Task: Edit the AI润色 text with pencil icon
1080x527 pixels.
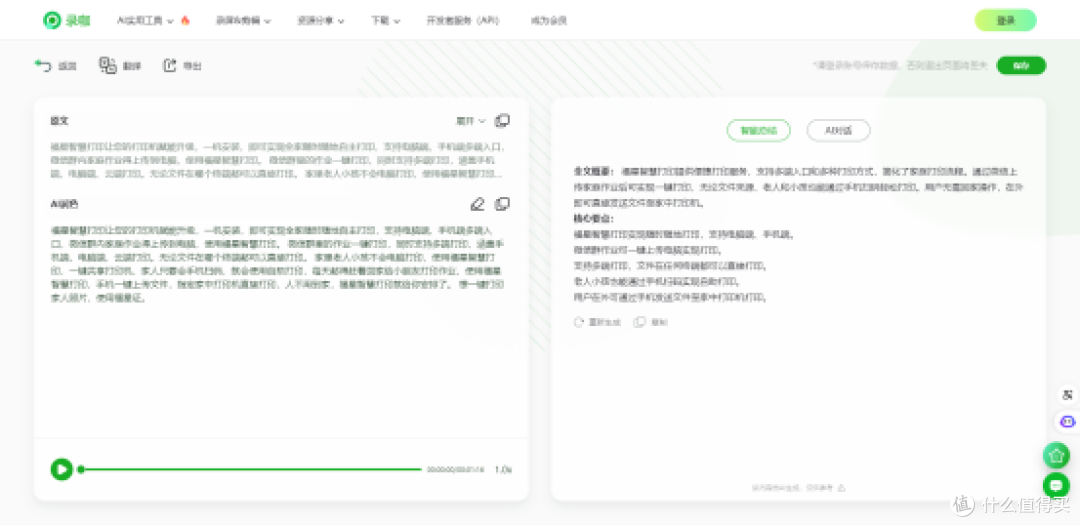Action: coord(477,204)
